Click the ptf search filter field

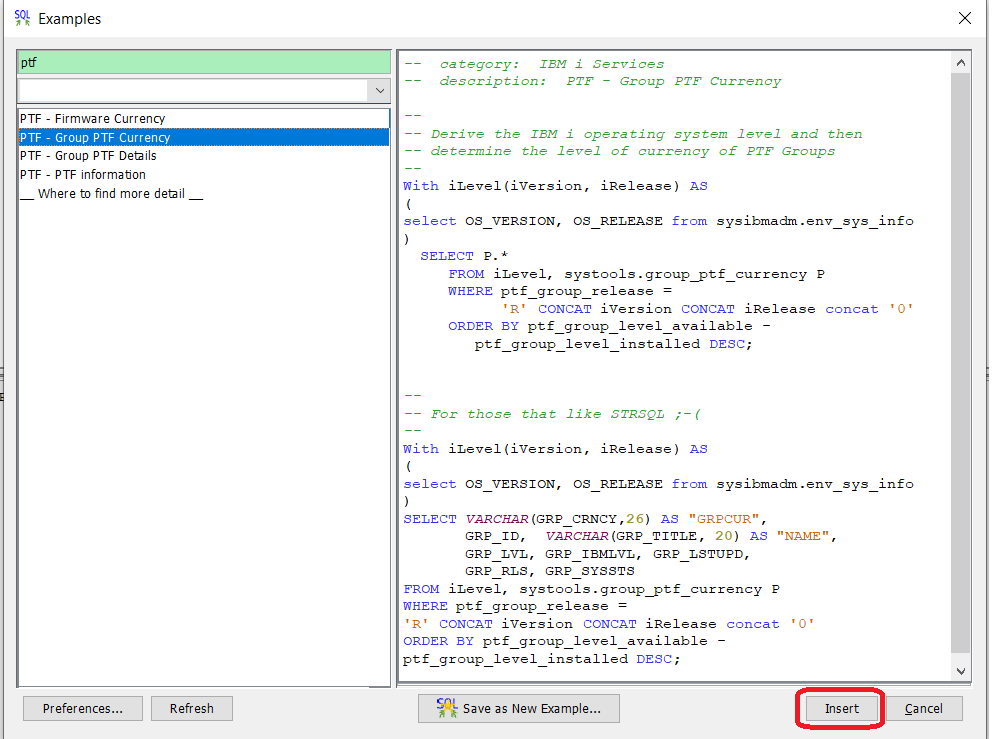(204, 62)
